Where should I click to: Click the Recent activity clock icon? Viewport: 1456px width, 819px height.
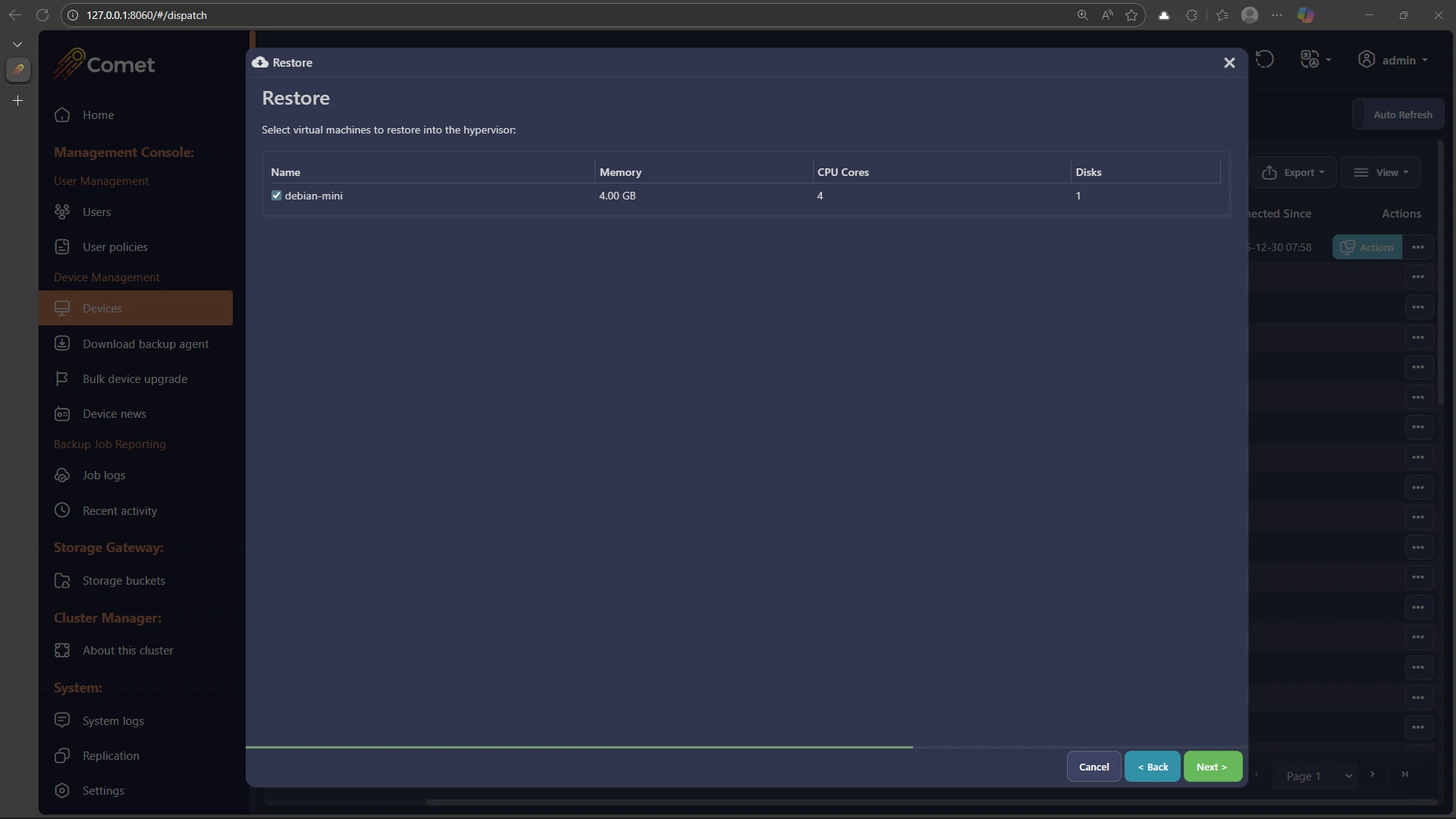pos(62,510)
